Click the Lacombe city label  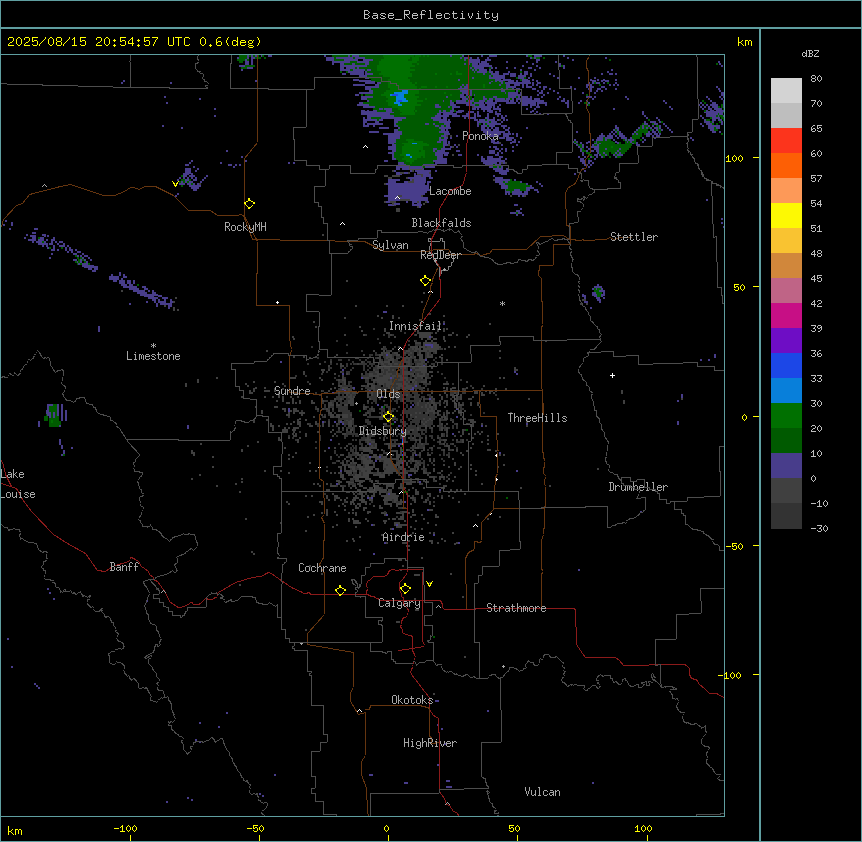tap(450, 191)
